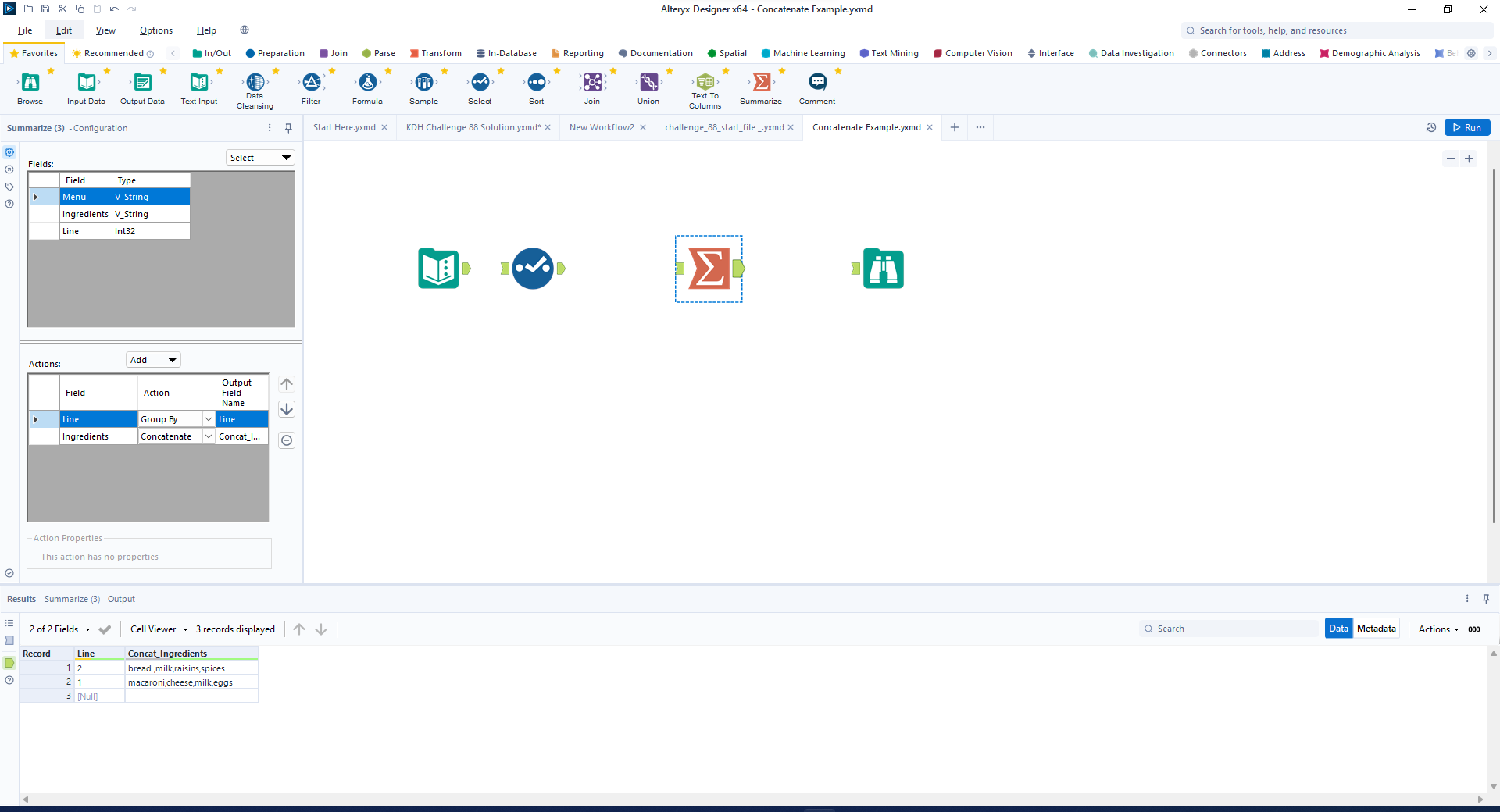Click the Summarize node on the canvas
Image resolution: width=1500 pixels, height=812 pixels.
[x=709, y=269]
